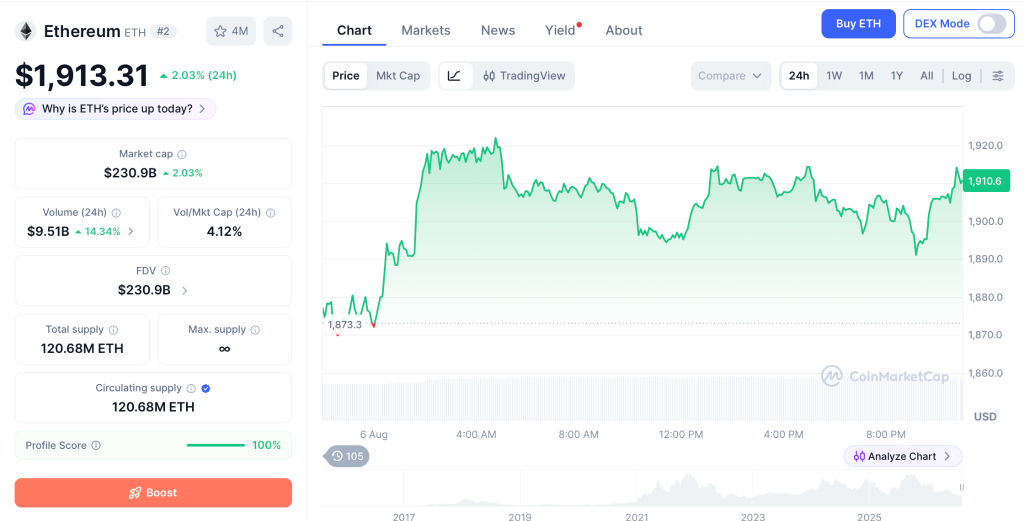Open the Yield tab
The image size is (1024, 521).
560,30
